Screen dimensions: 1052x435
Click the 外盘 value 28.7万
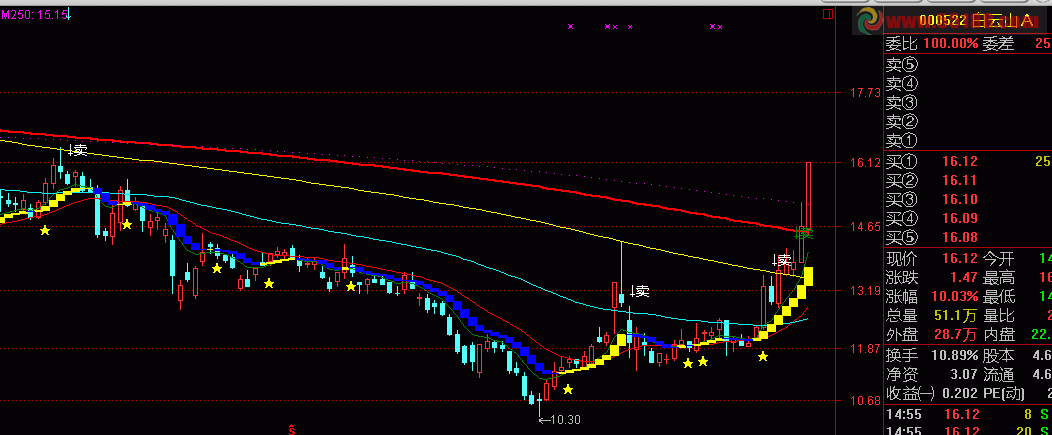955,334
